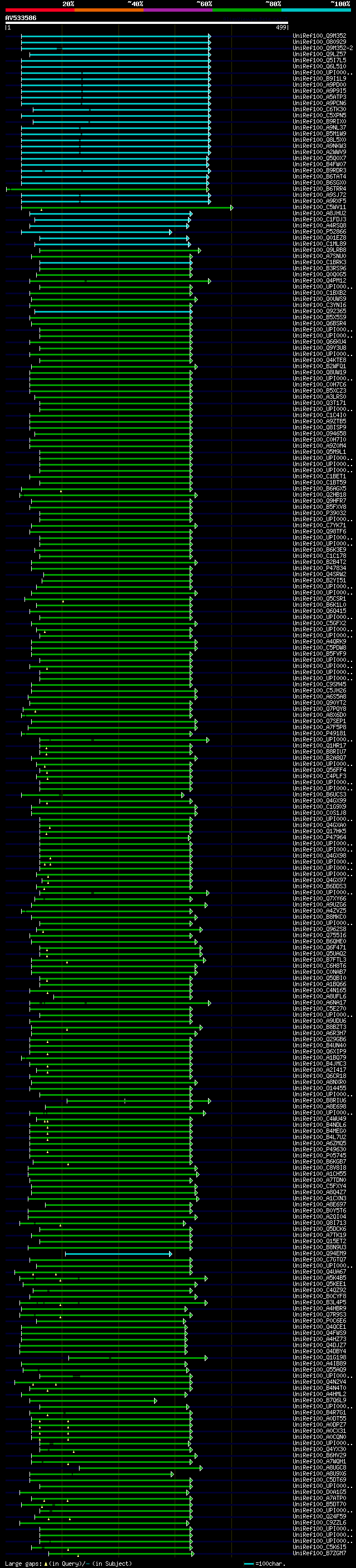Click the long green C5WV11 alignment bar

pos(127,207)
